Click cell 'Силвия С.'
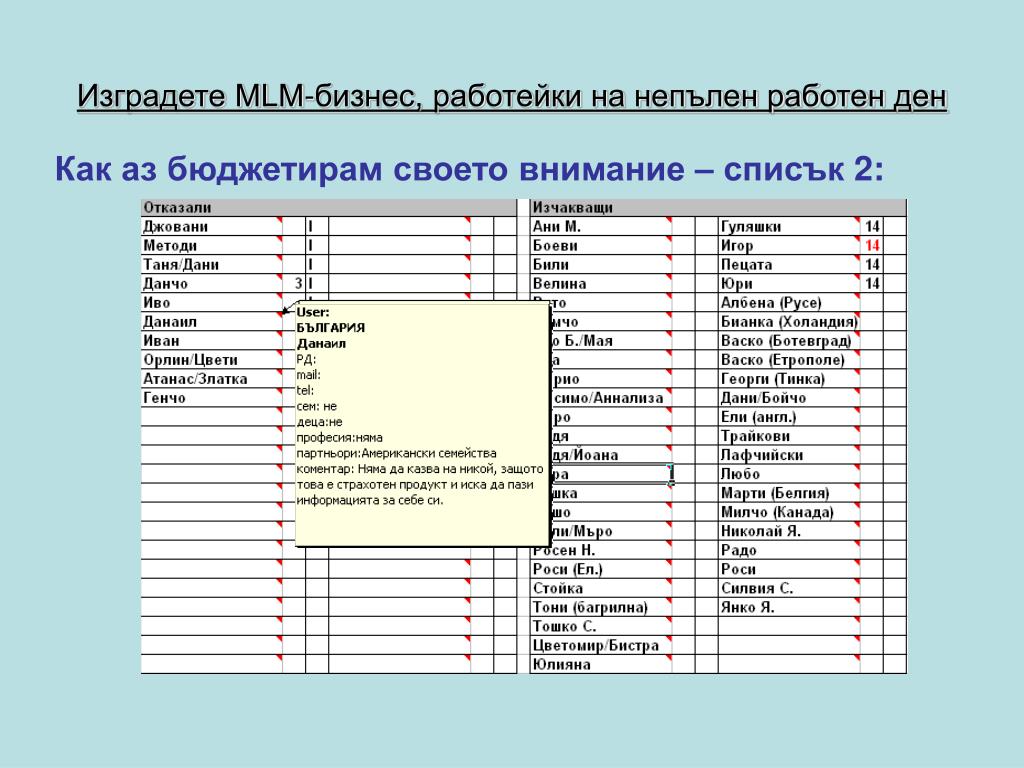Screen dimensions: 1024x768 tap(789, 588)
